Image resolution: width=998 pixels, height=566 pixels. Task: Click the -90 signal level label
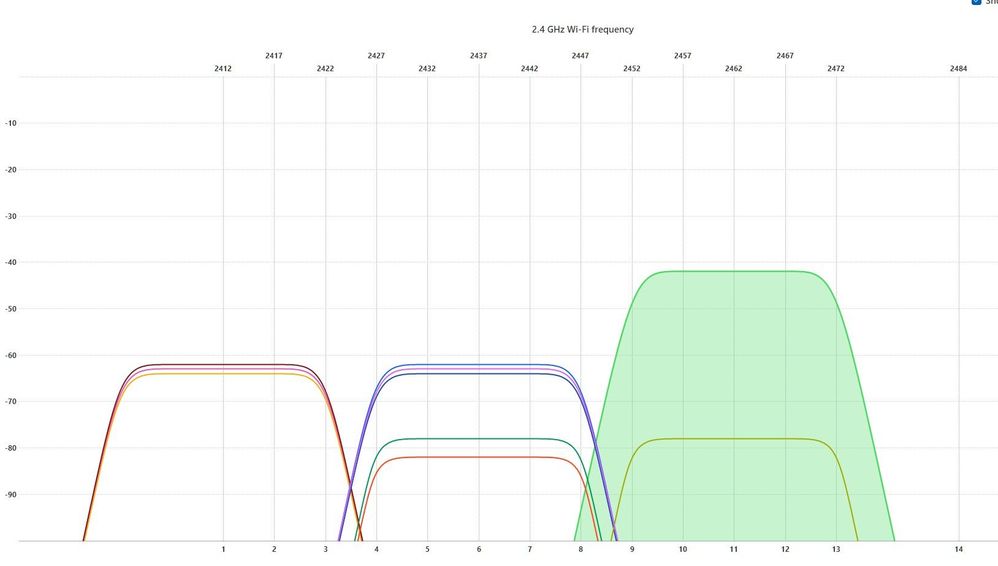point(11,495)
